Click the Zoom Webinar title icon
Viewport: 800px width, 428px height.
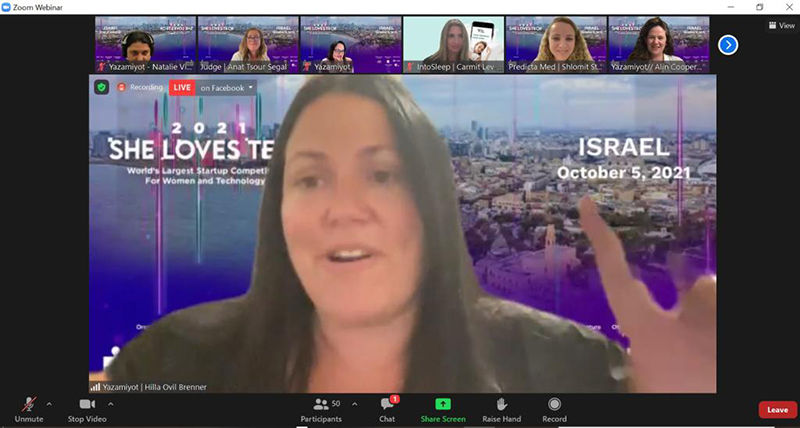[6, 7]
